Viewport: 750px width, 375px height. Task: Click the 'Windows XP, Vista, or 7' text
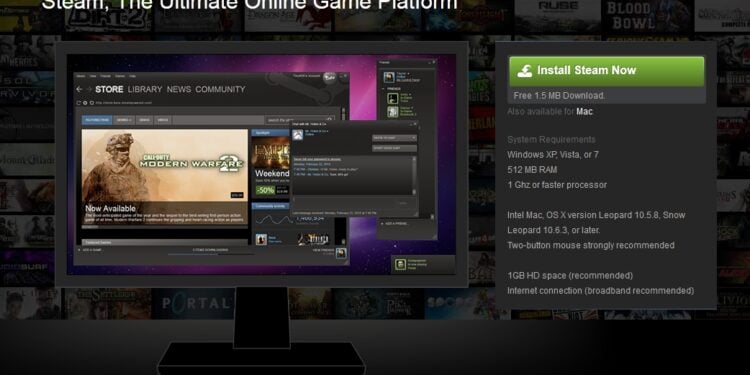553,154
